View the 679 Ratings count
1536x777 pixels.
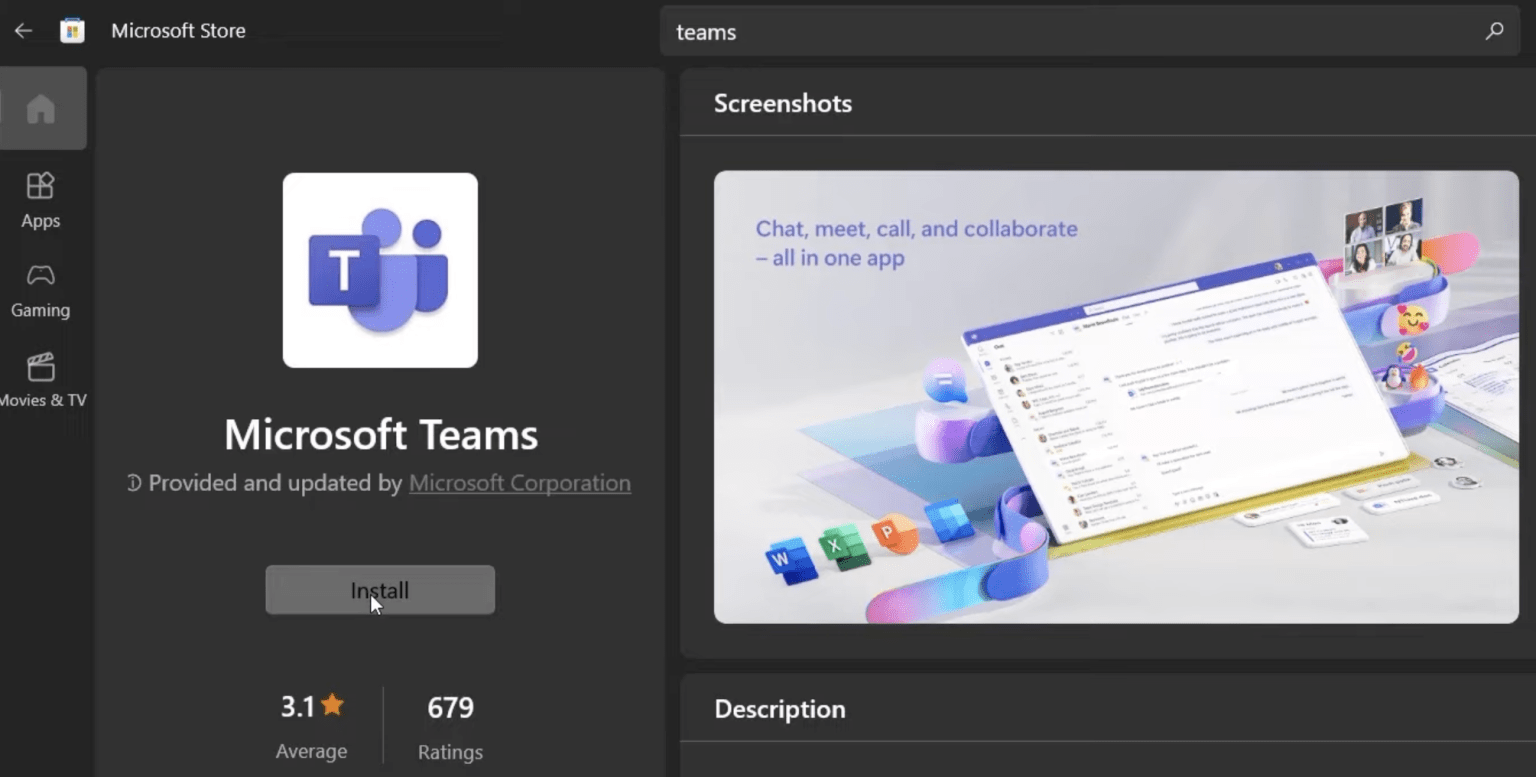(450, 707)
